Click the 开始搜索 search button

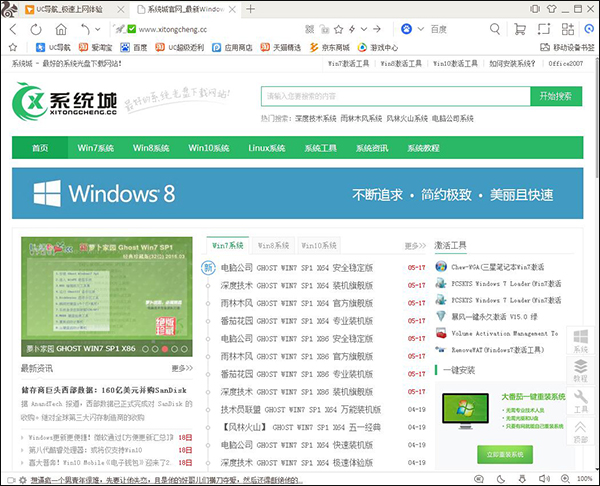click(x=556, y=96)
